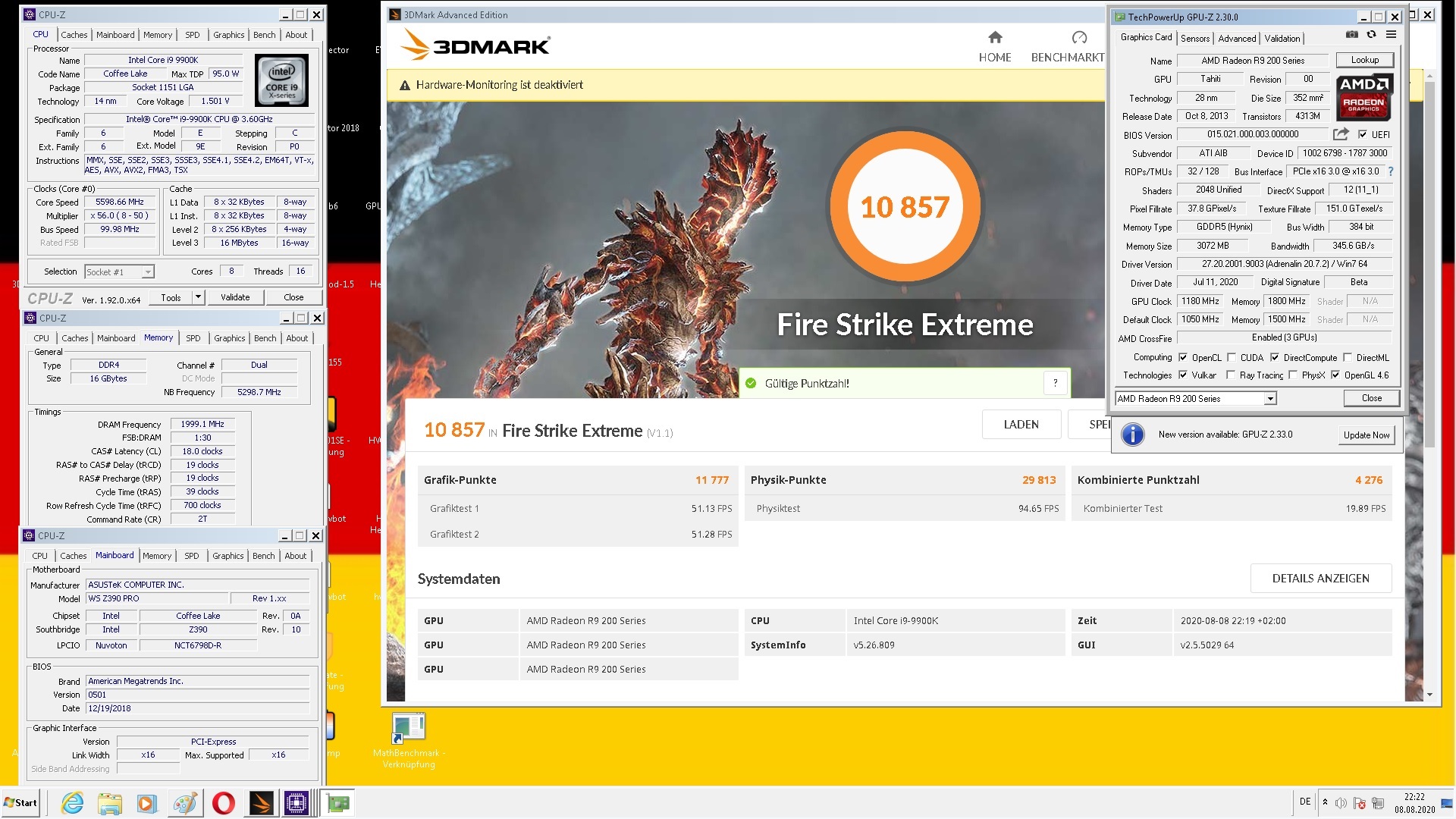
Task: Open the Validation tab in GPU-Z
Action: (1282, 38)
